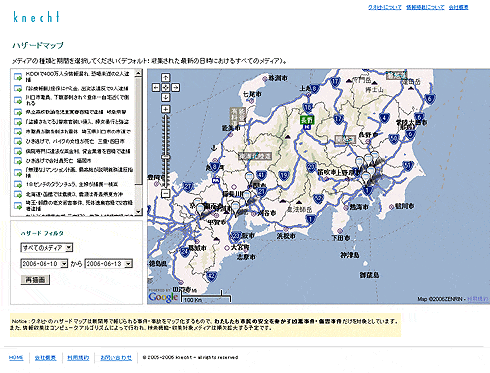
Task: Open the KDDIで400万人分情報漏れ headline
Action: (77, 77)
